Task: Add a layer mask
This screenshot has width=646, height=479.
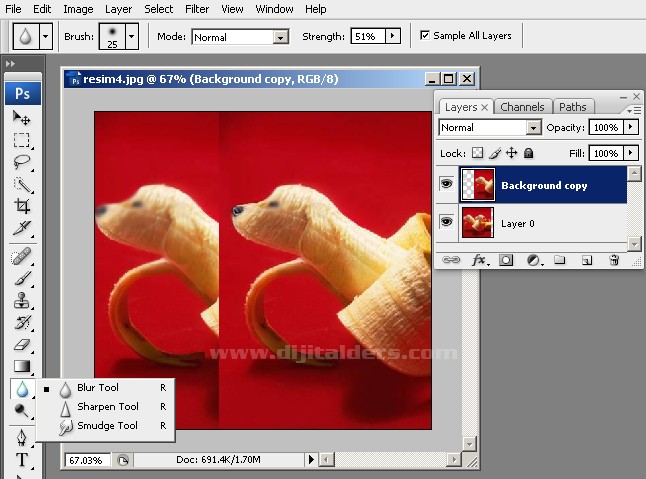Action: point(506,260)
